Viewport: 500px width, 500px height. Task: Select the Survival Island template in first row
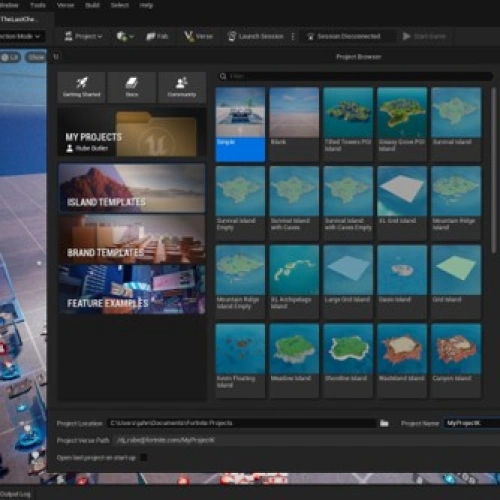pyautogui.click(x=456, y=124)
